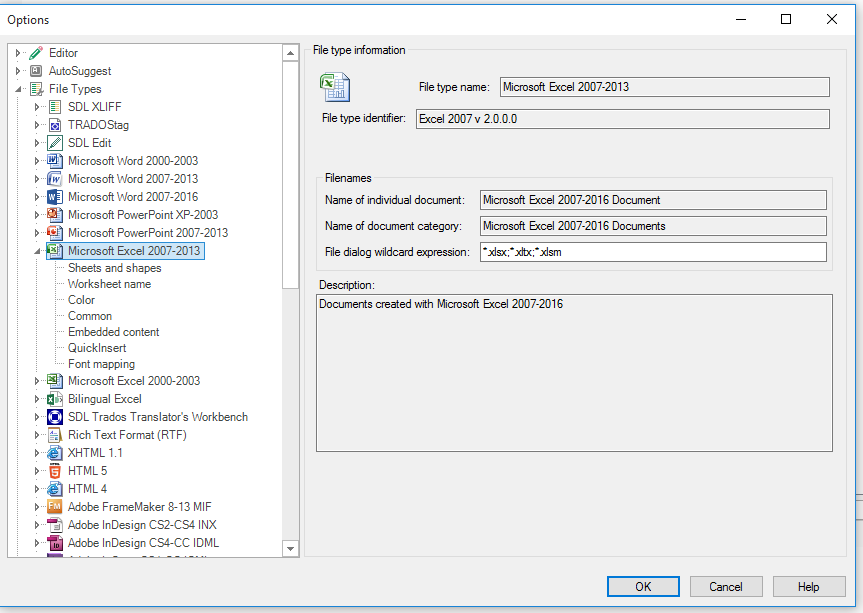The image size is (863, 613).
Task: Click the TRADOStag file icon
Action: click(x=55, y=125)
